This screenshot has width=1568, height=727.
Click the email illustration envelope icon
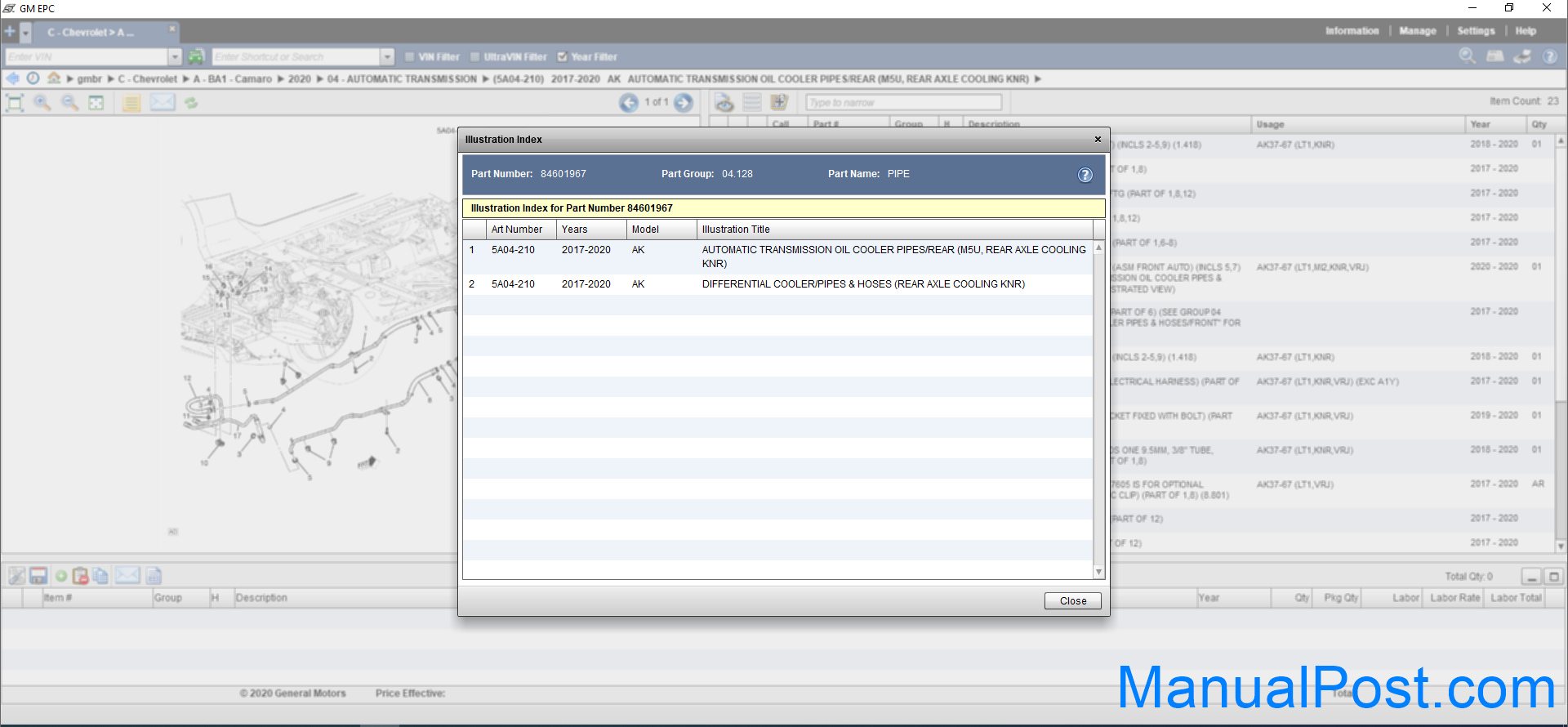pyautogui.click(x=163, y=102)
